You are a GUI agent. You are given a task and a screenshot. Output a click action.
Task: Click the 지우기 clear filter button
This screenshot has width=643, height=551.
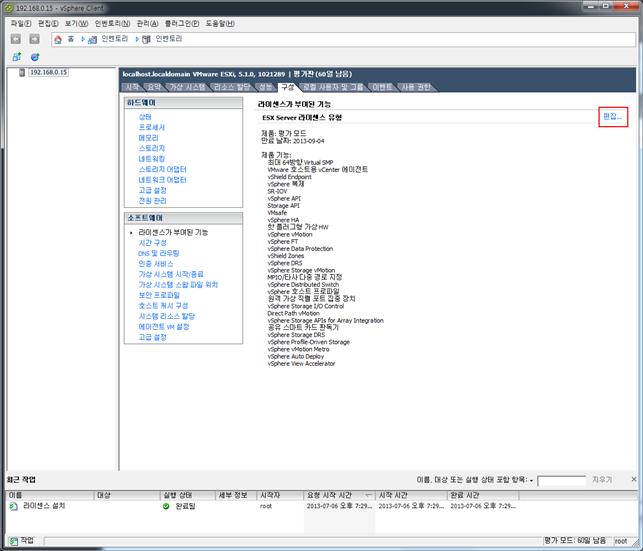point(602,479)
